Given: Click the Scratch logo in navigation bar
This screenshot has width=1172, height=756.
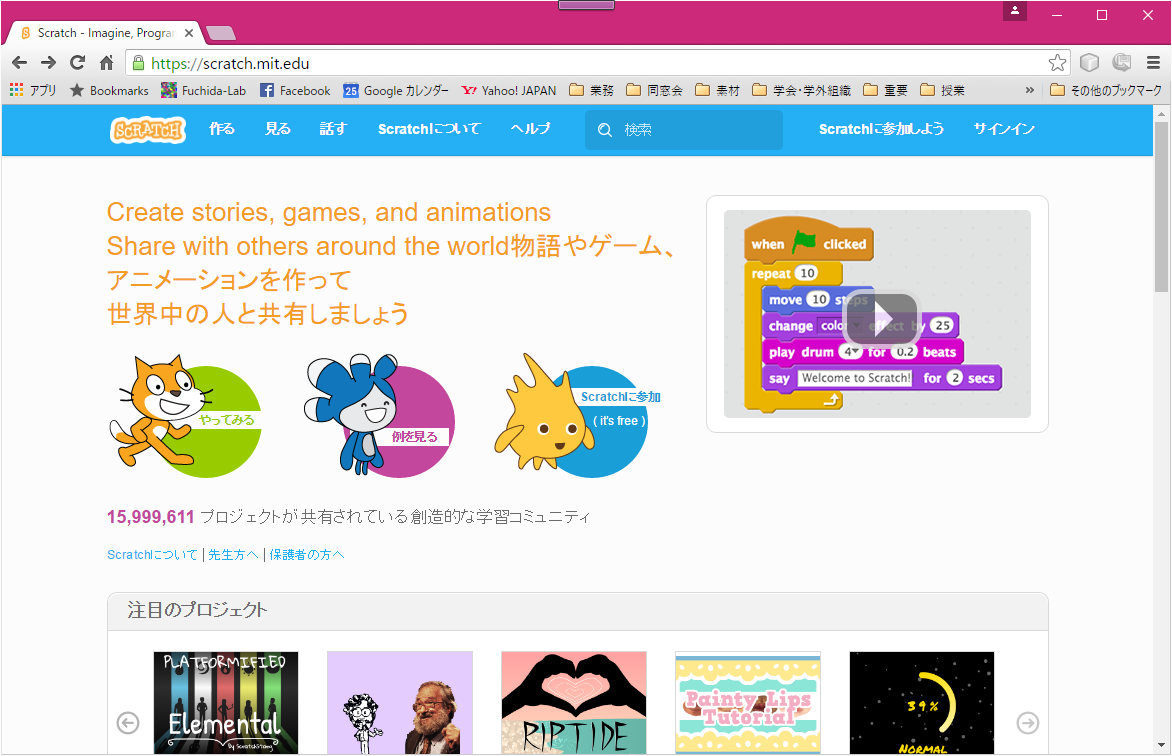Looking at the screenshot, I should [x=147, y=130].
